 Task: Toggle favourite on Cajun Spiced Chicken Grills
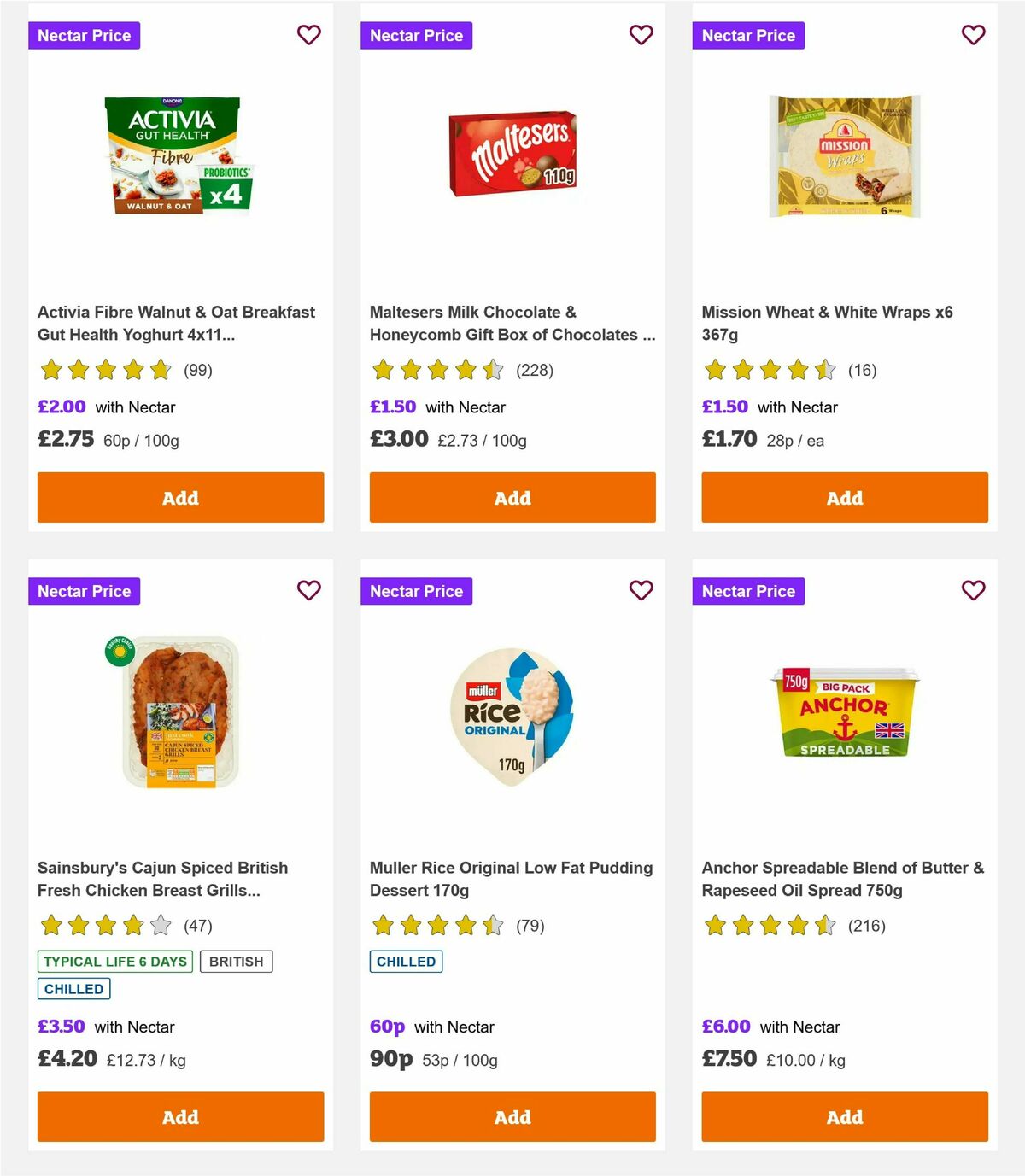[308, 590]
